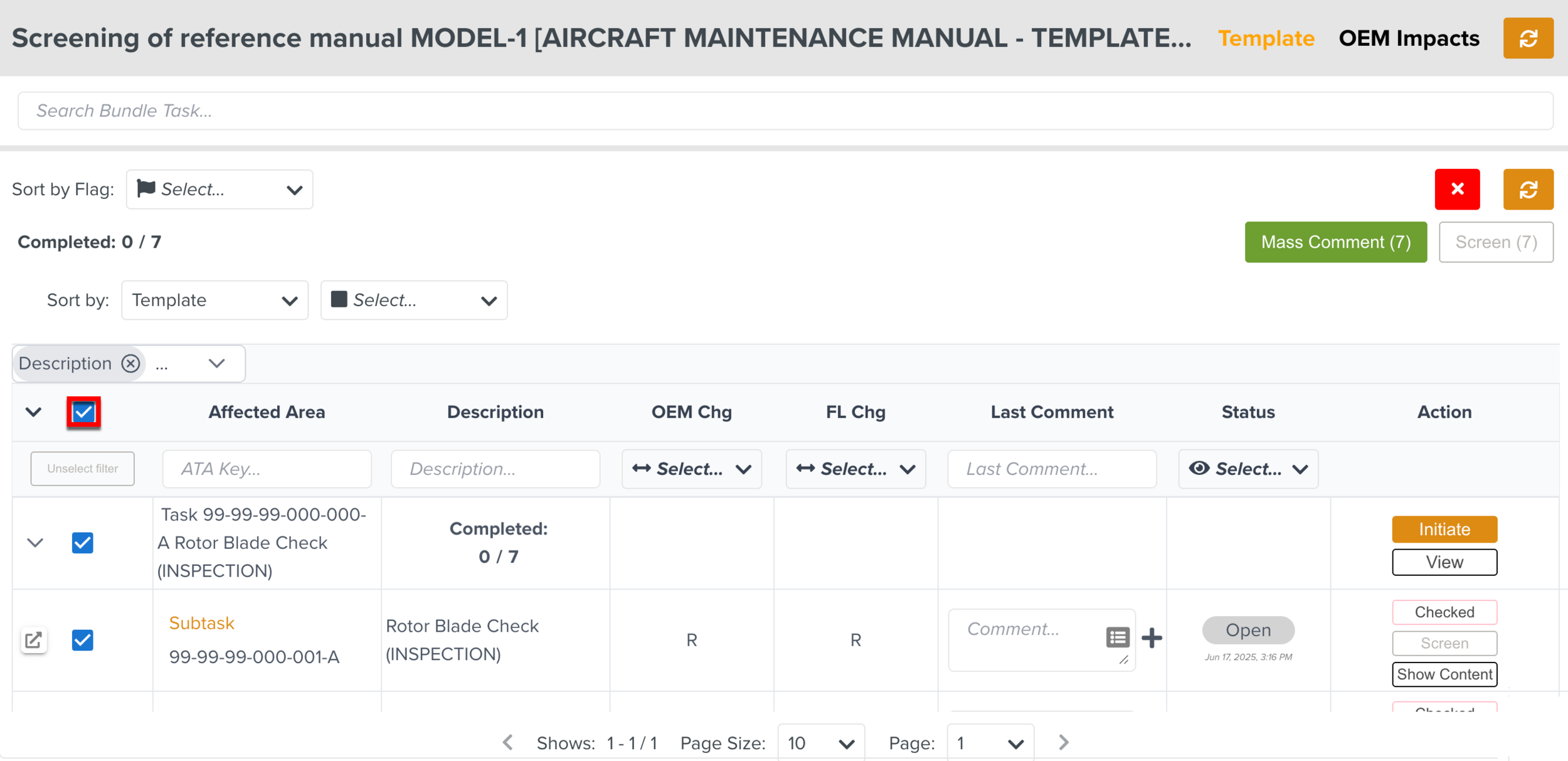Click the orange Initiate button
1568x761 pixels.
coord(1444,529)
